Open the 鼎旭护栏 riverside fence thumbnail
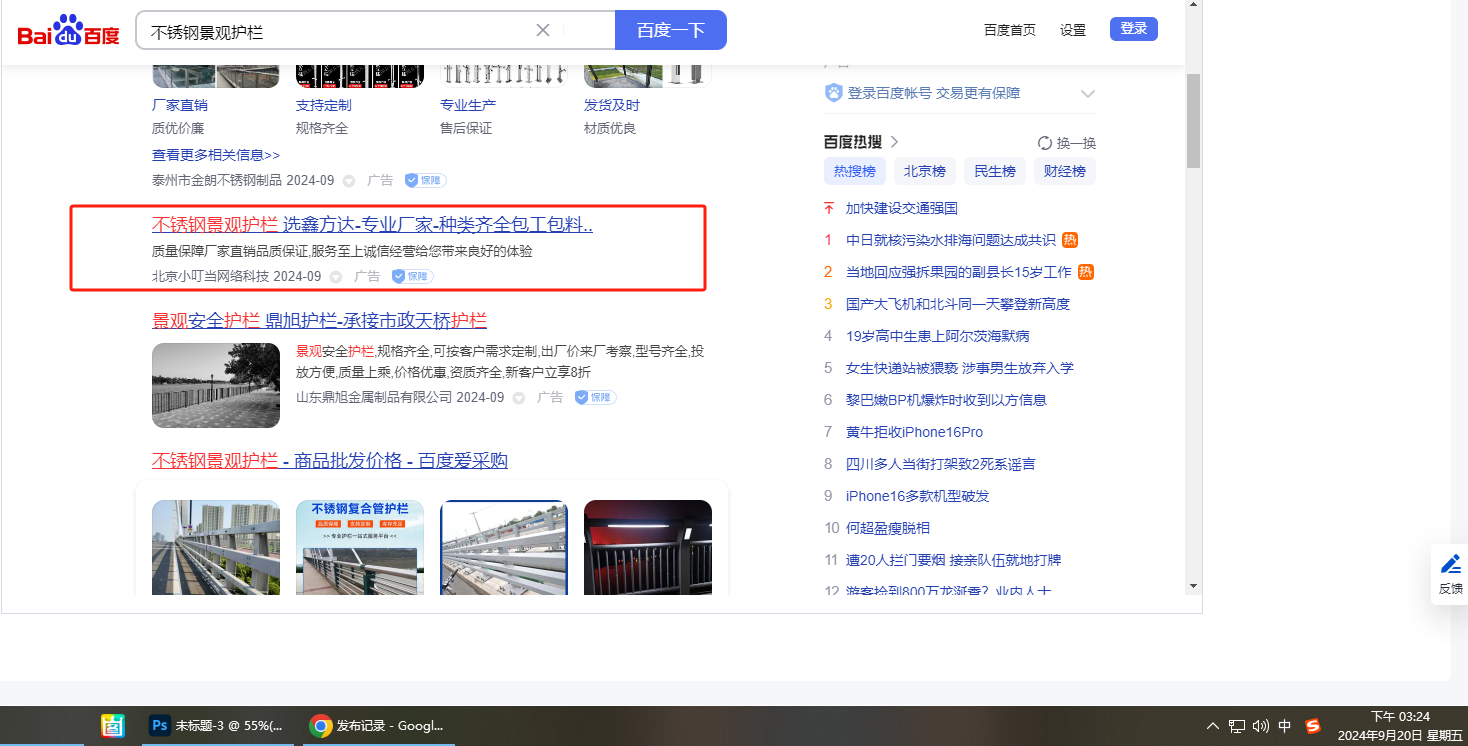 pos(216,385)
